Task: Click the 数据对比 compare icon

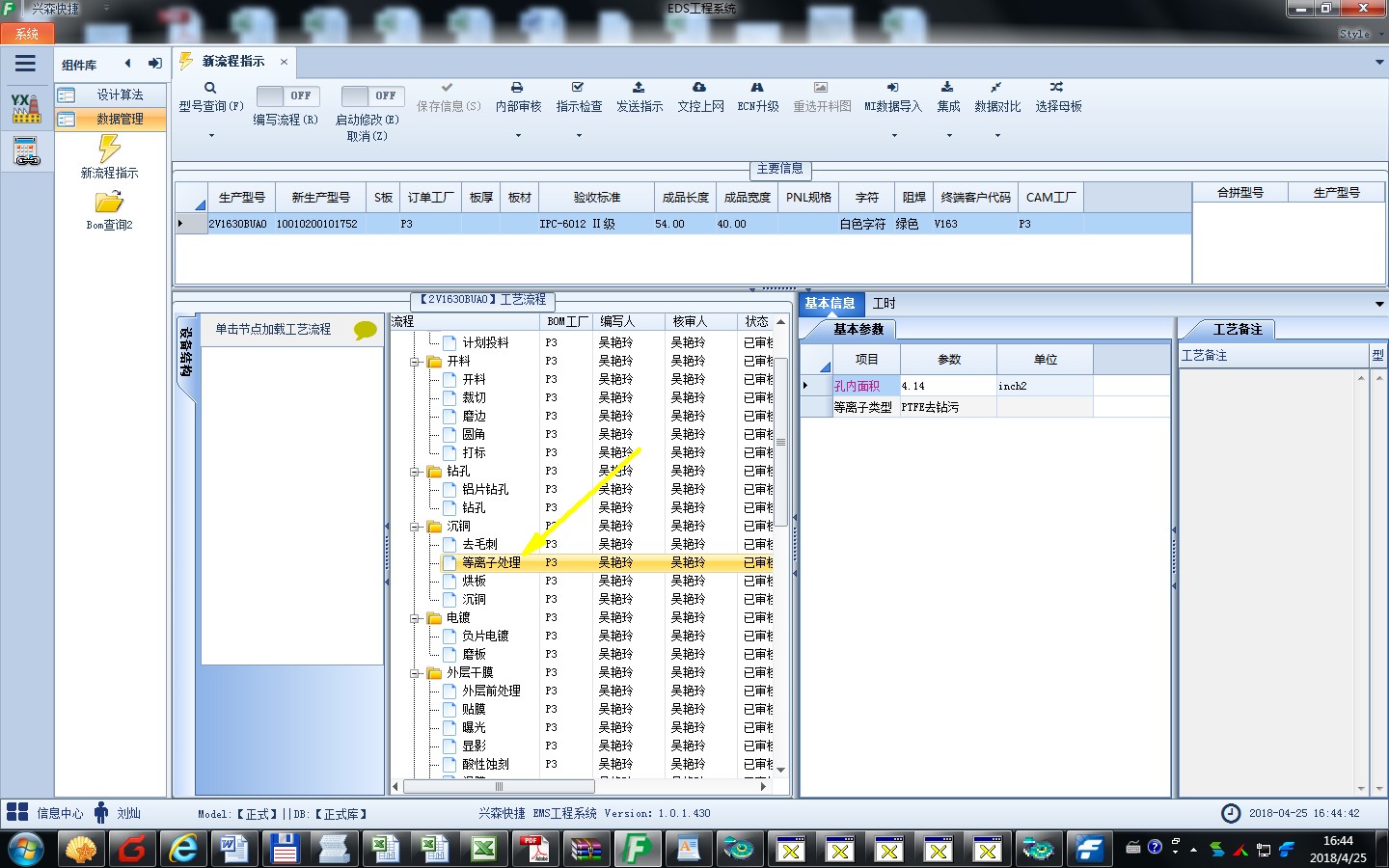Action: tap(996, 87)
